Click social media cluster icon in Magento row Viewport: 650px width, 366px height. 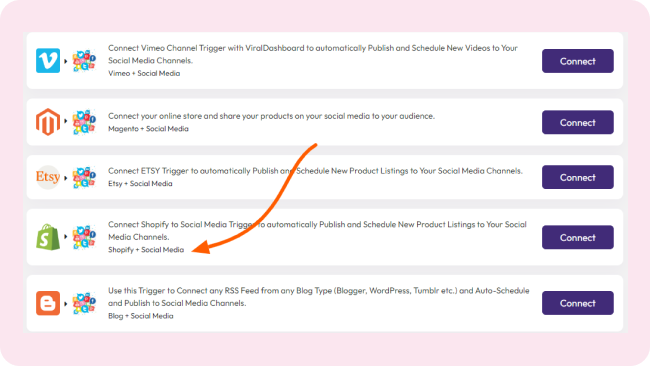(x=84, y=122)
